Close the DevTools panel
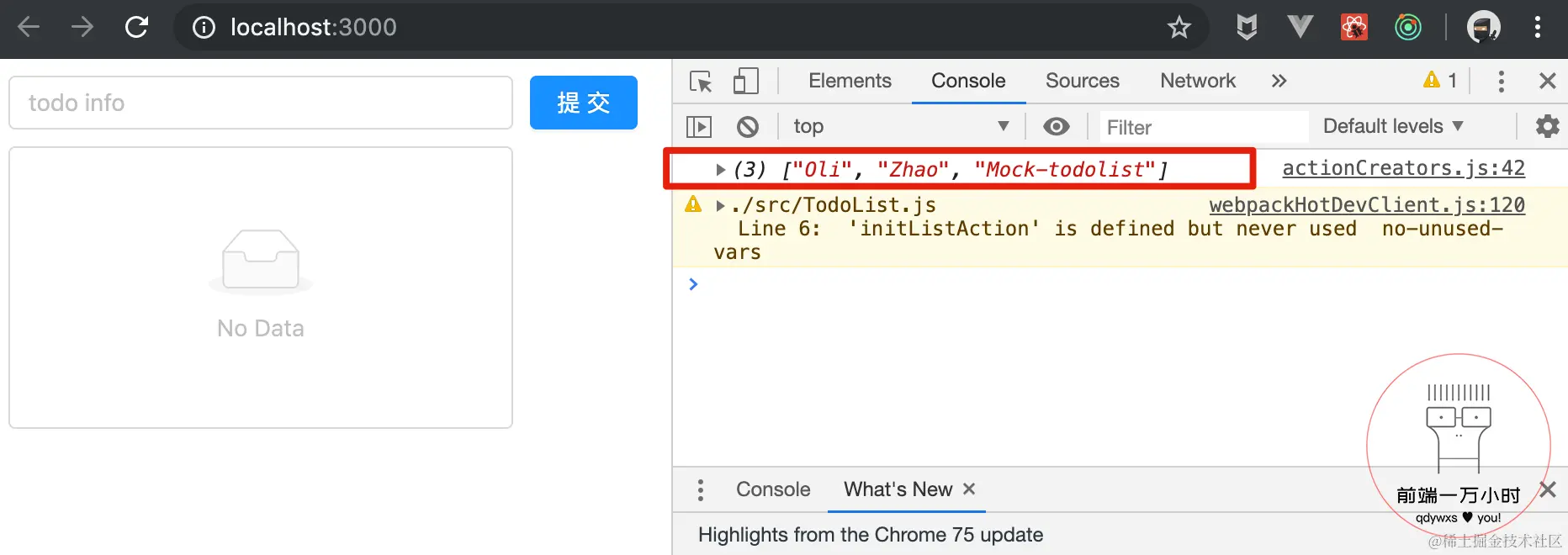 coord(1547,81)
